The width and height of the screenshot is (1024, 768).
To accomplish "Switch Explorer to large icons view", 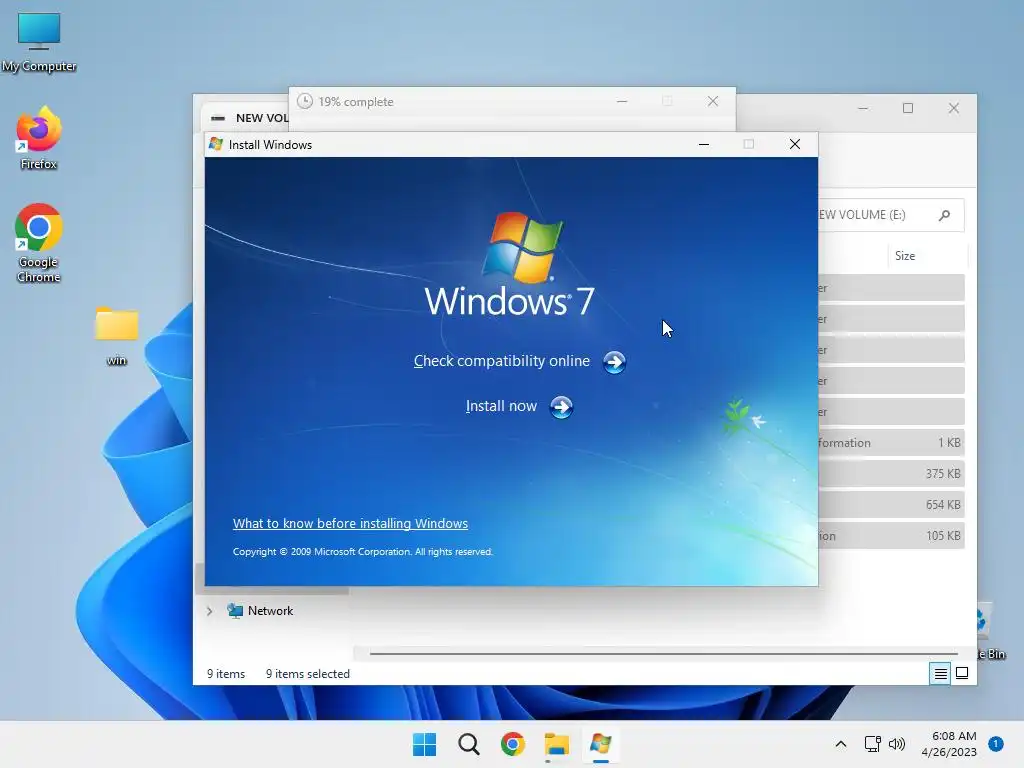I will (x=962, y=673).
